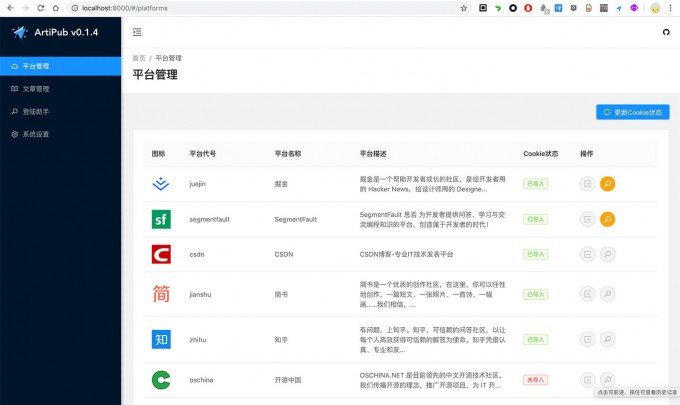The width and height of the screenshot is (680, 405).
Task: Click the 已导入 tag in jianshu row
Action: click(536, 294)
